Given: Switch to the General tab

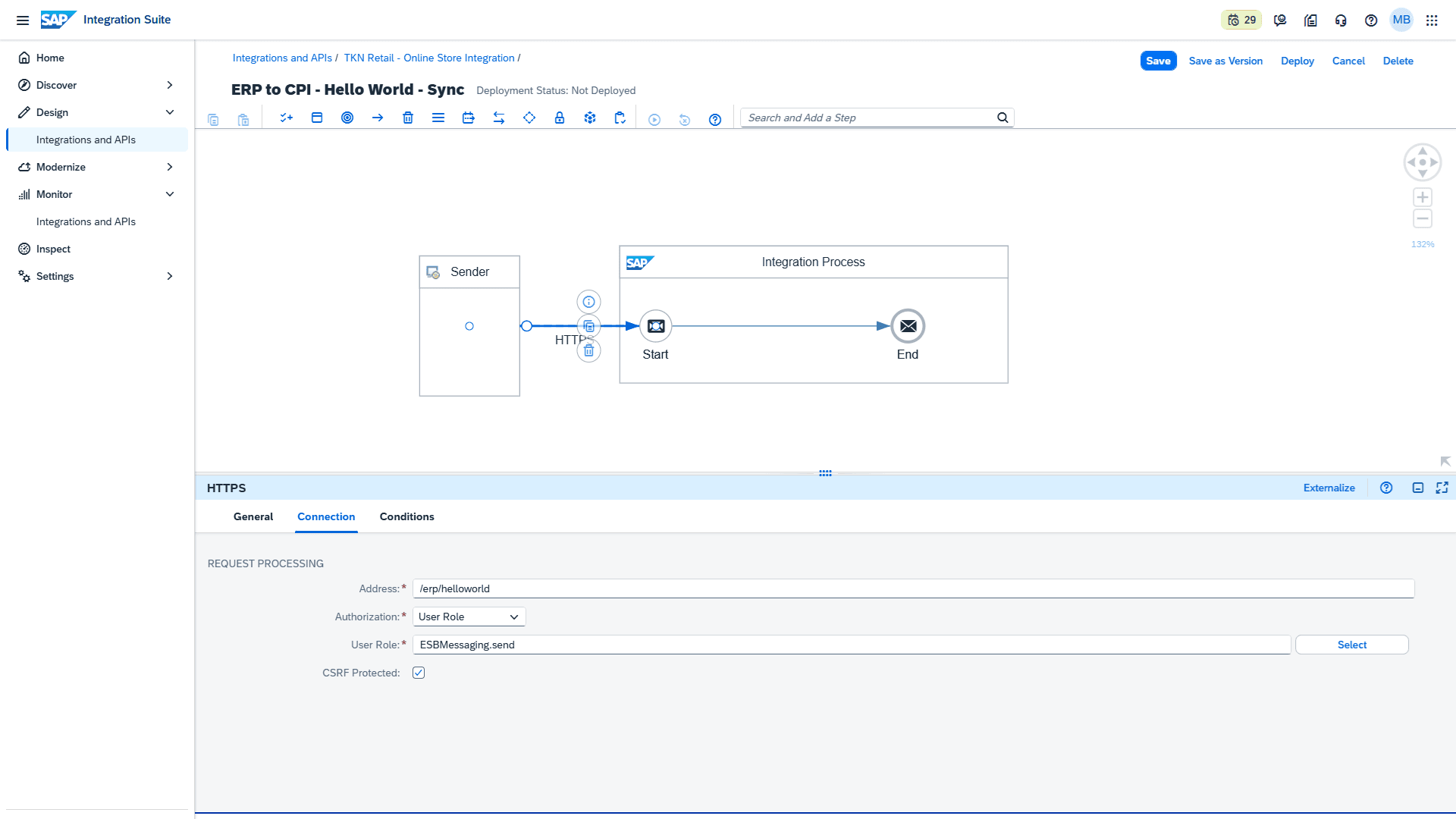Looking at the screenshot, I should pyautogui.click(x=253, y=516).
